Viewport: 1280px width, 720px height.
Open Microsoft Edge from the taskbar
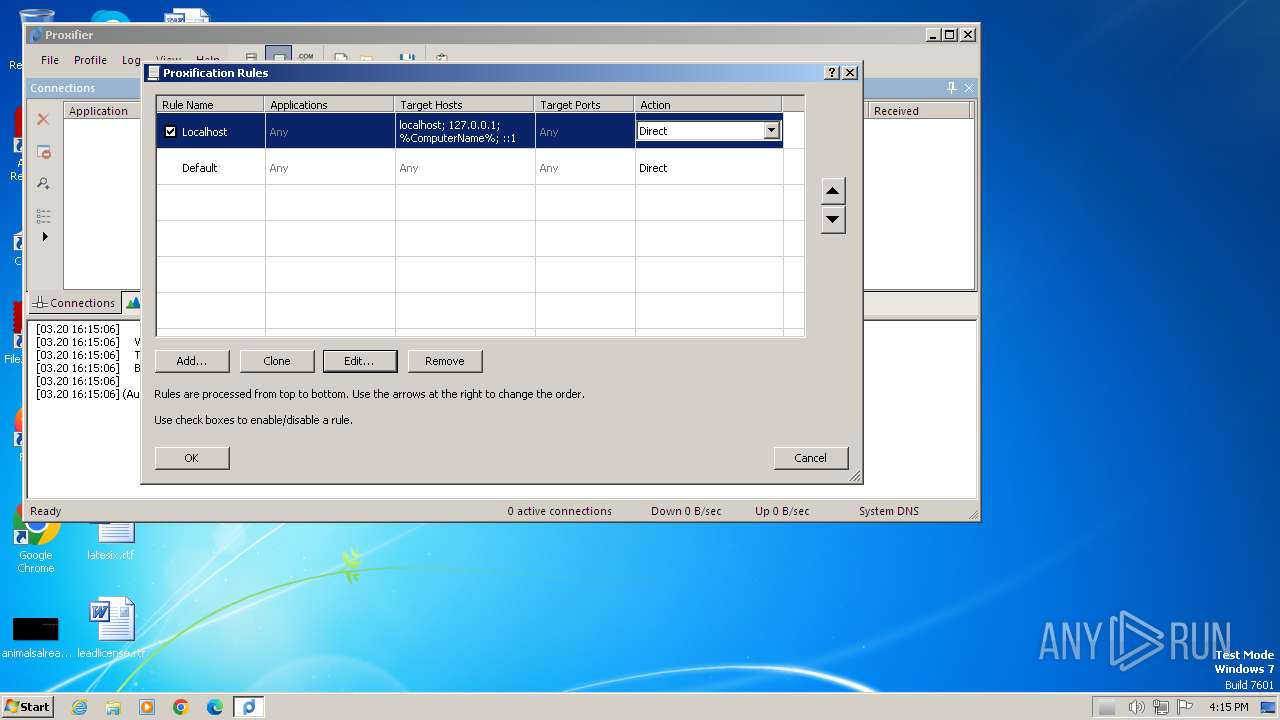215,707
